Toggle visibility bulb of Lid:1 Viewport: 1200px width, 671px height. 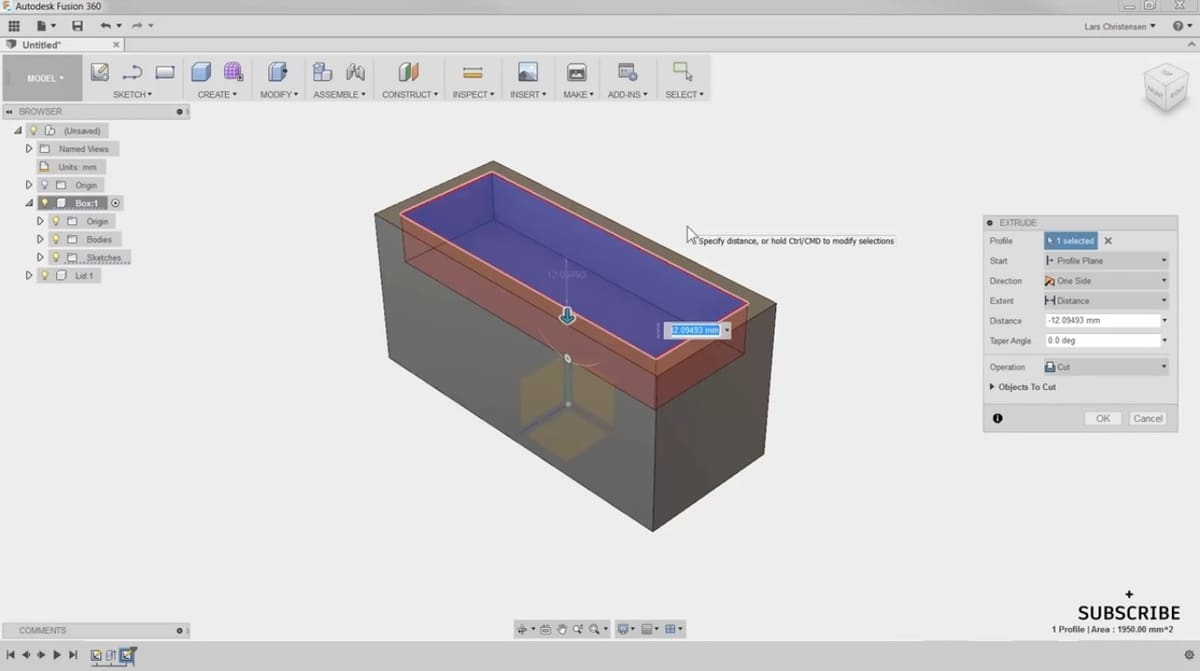coord(44,275)
